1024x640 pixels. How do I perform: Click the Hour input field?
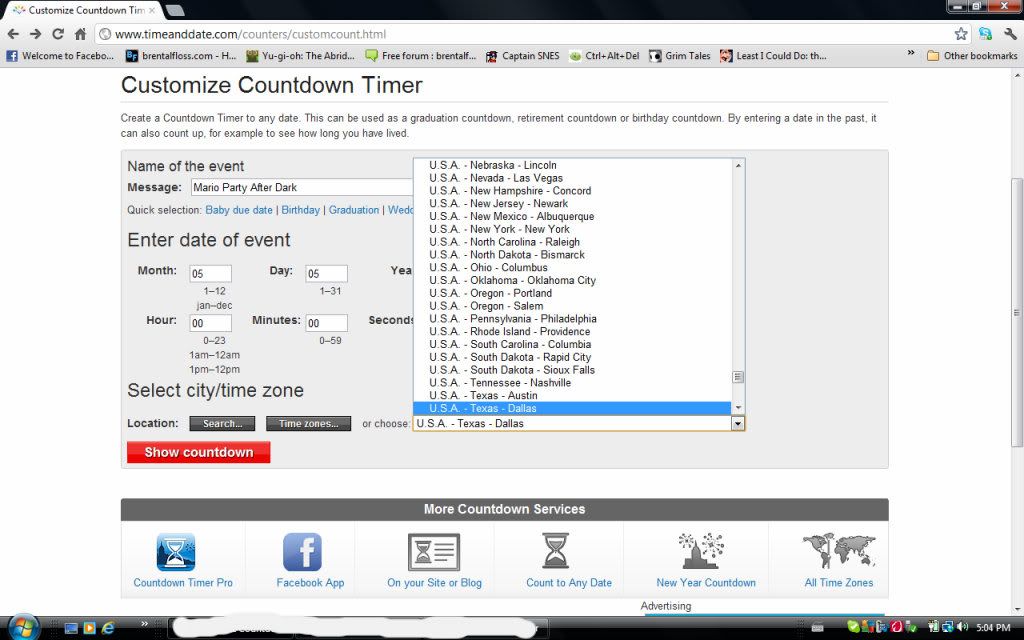point(210,323)
